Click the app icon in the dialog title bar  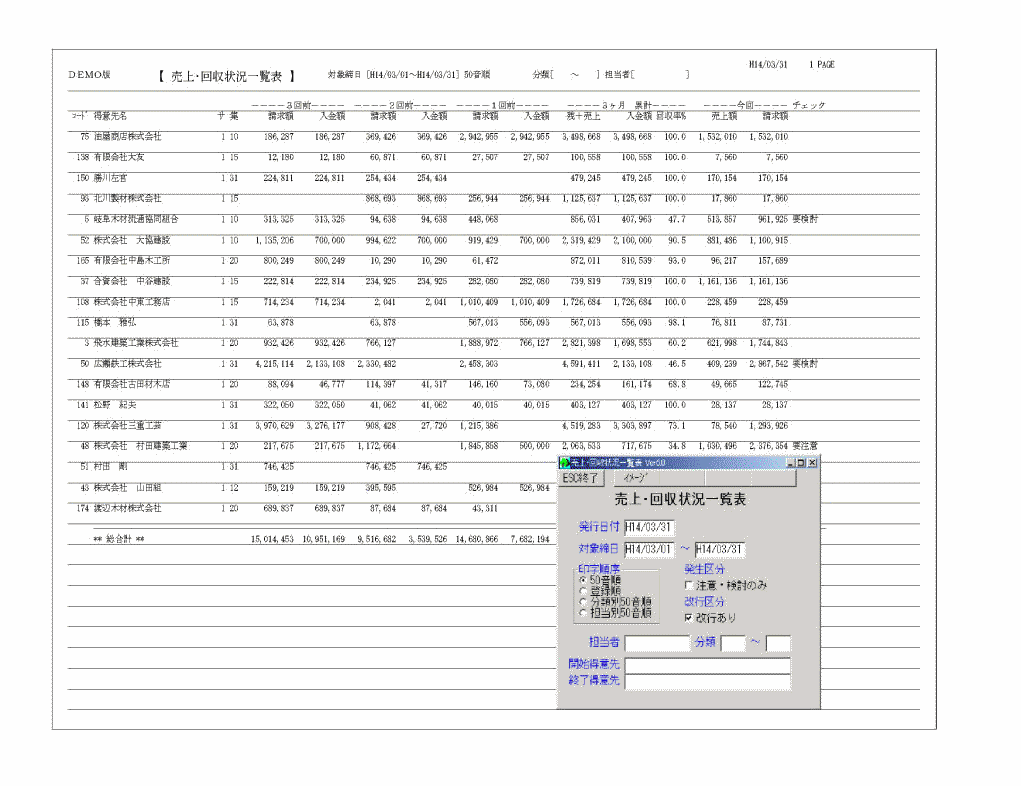click(565, 463)
